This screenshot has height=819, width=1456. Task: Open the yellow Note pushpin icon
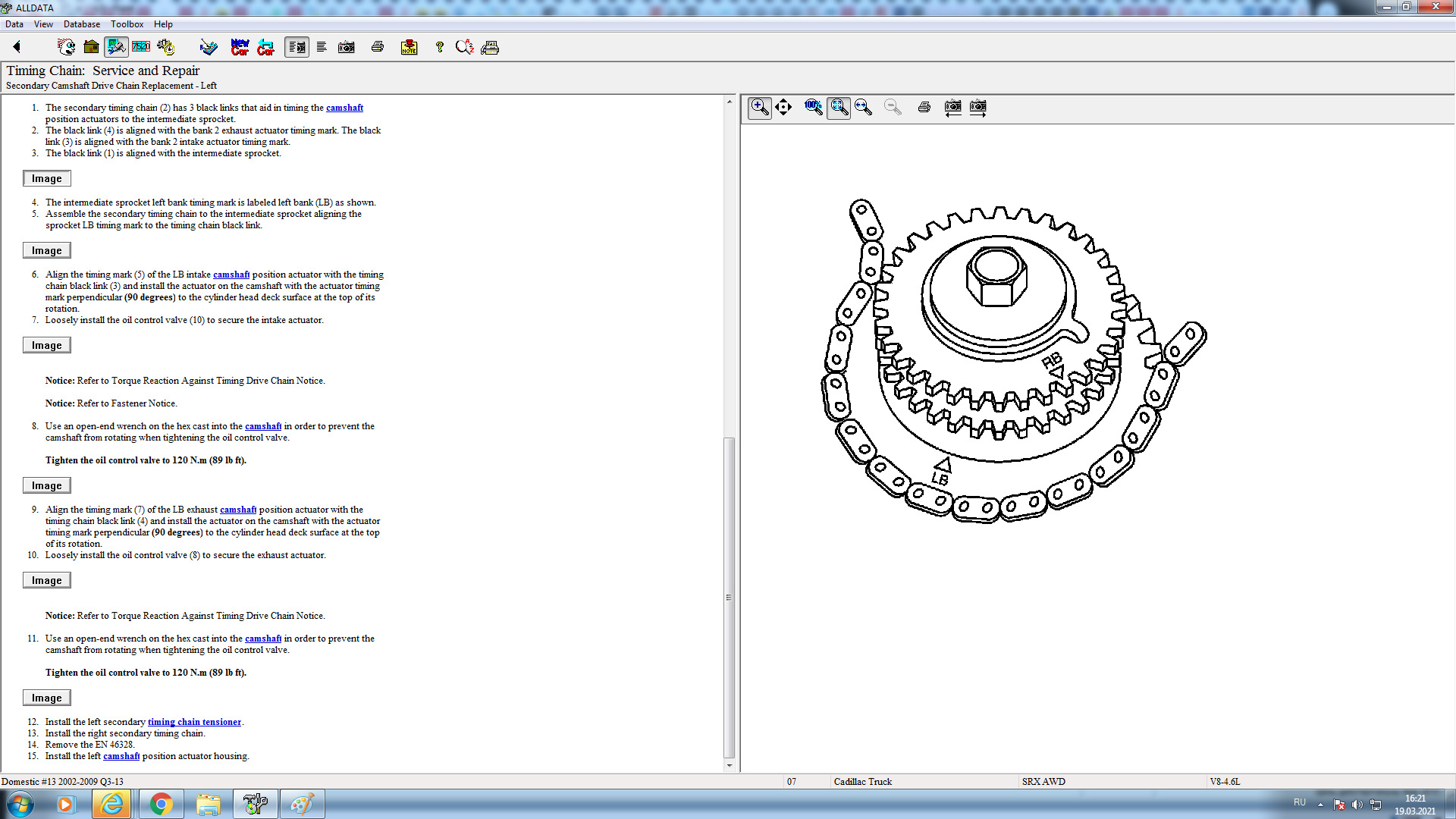tap(409, 47)
